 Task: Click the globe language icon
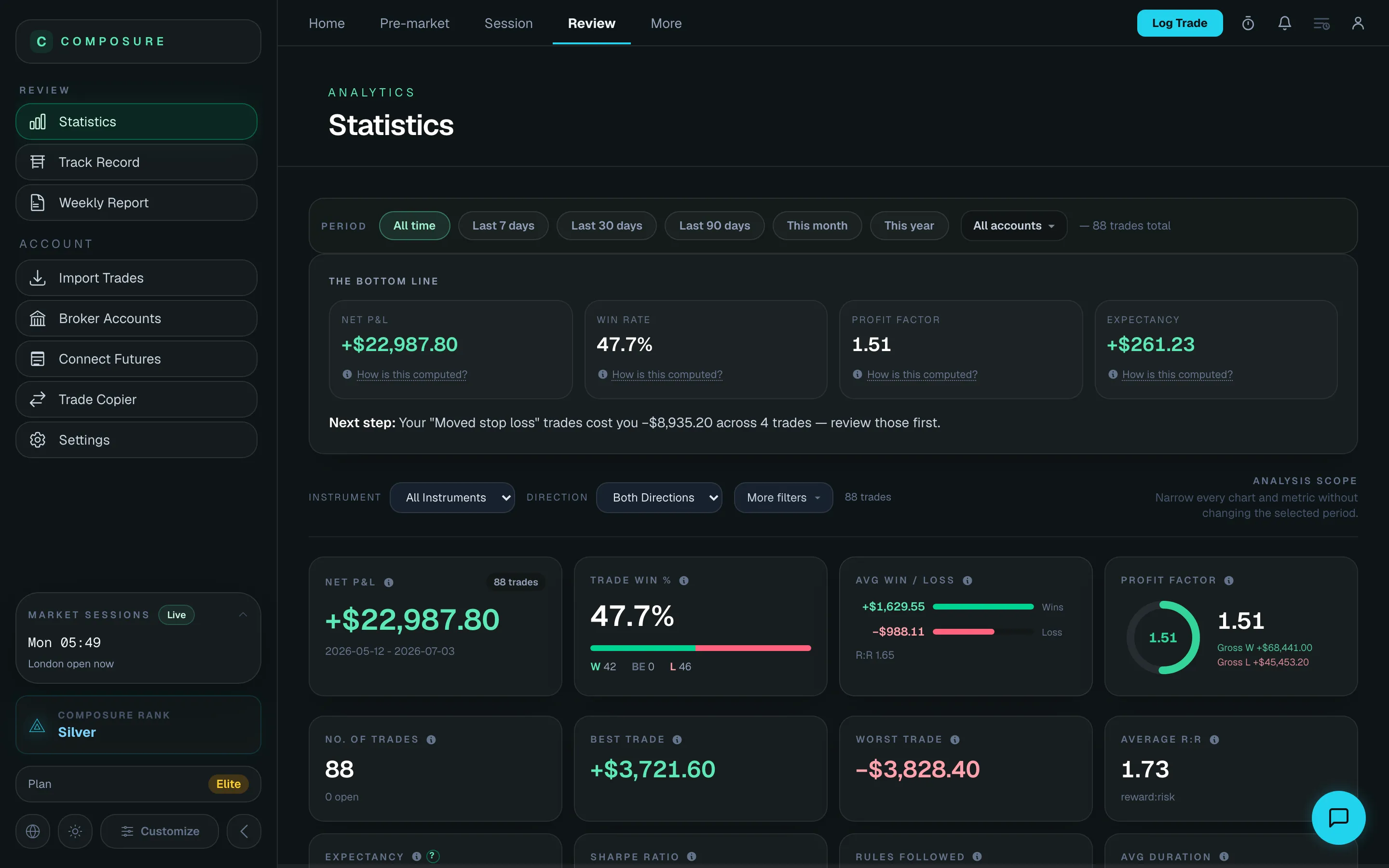click(33, 831)
